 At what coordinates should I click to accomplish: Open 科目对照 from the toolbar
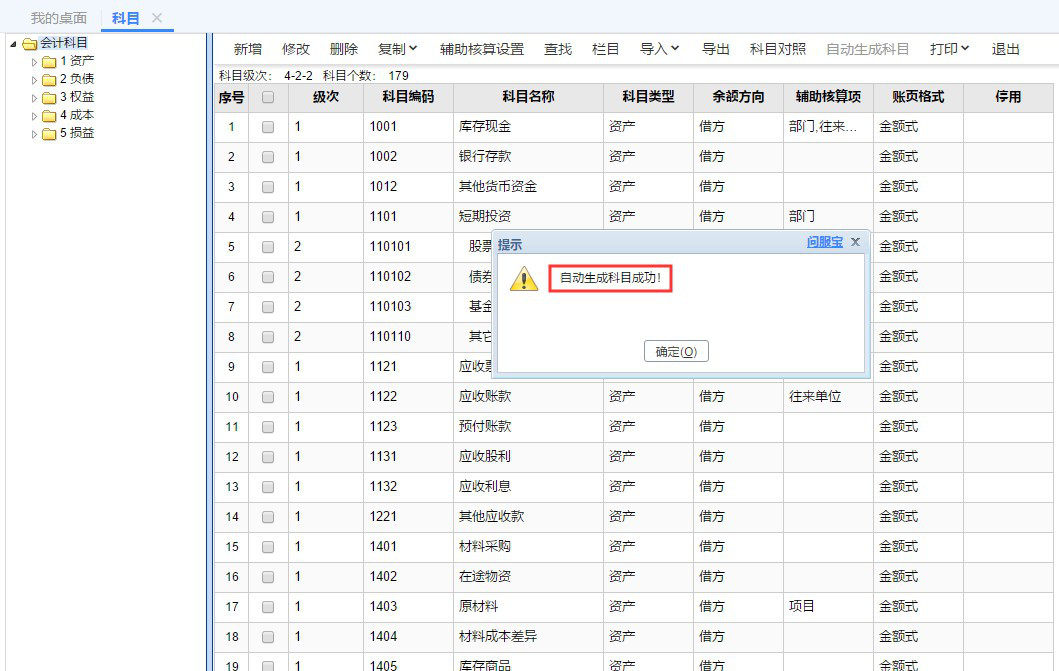point(778,49)
